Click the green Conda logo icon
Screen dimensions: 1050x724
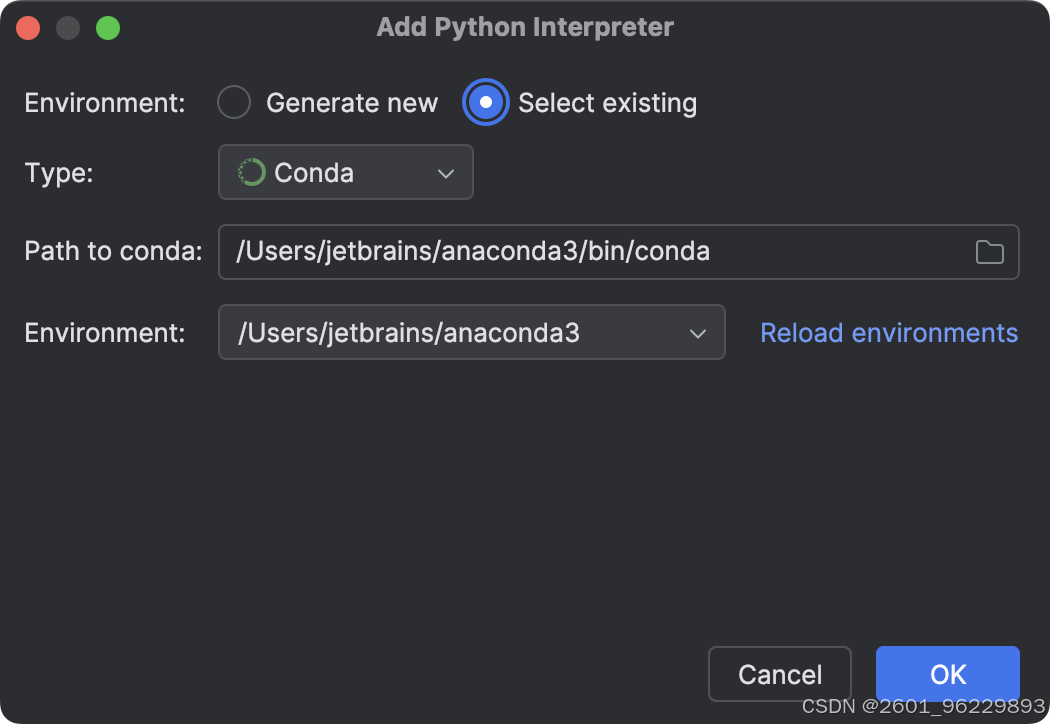(252, 172)
